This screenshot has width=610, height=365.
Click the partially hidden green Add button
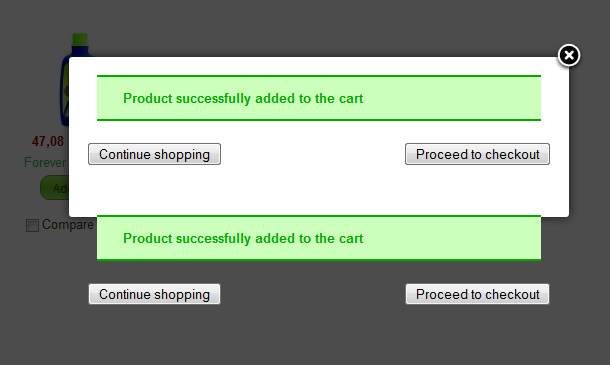[x=54, y=188]
